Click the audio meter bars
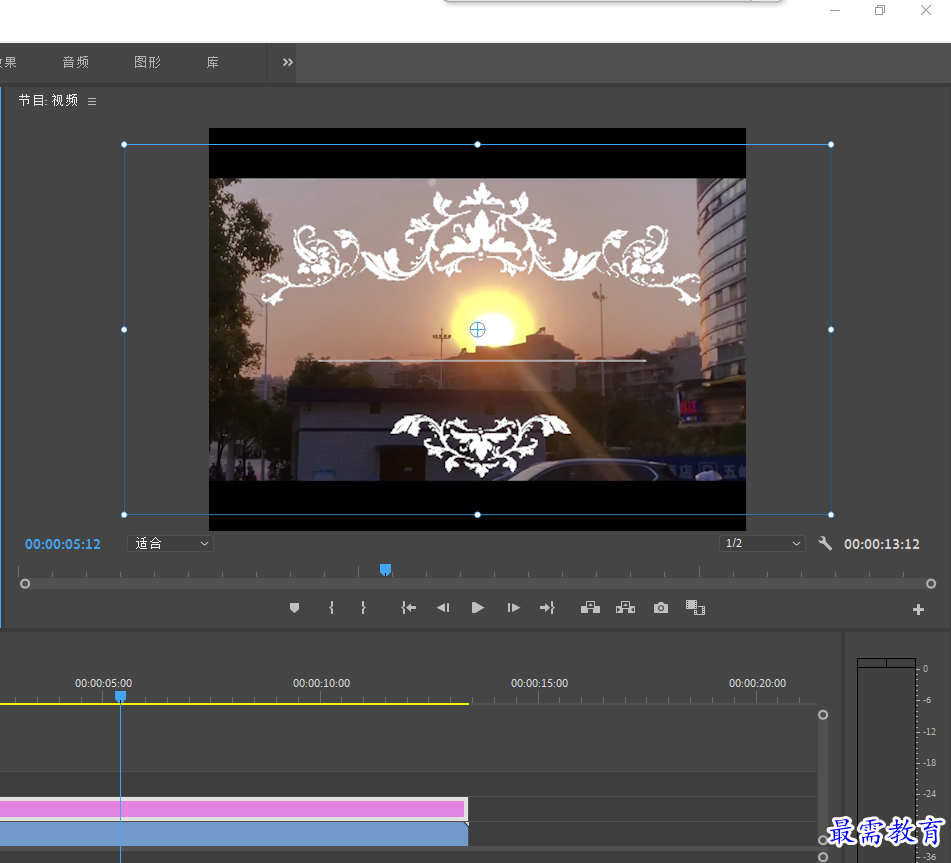The width and height of the screenshot is (951, 863). pyautogui.click(x=886, y=761)
